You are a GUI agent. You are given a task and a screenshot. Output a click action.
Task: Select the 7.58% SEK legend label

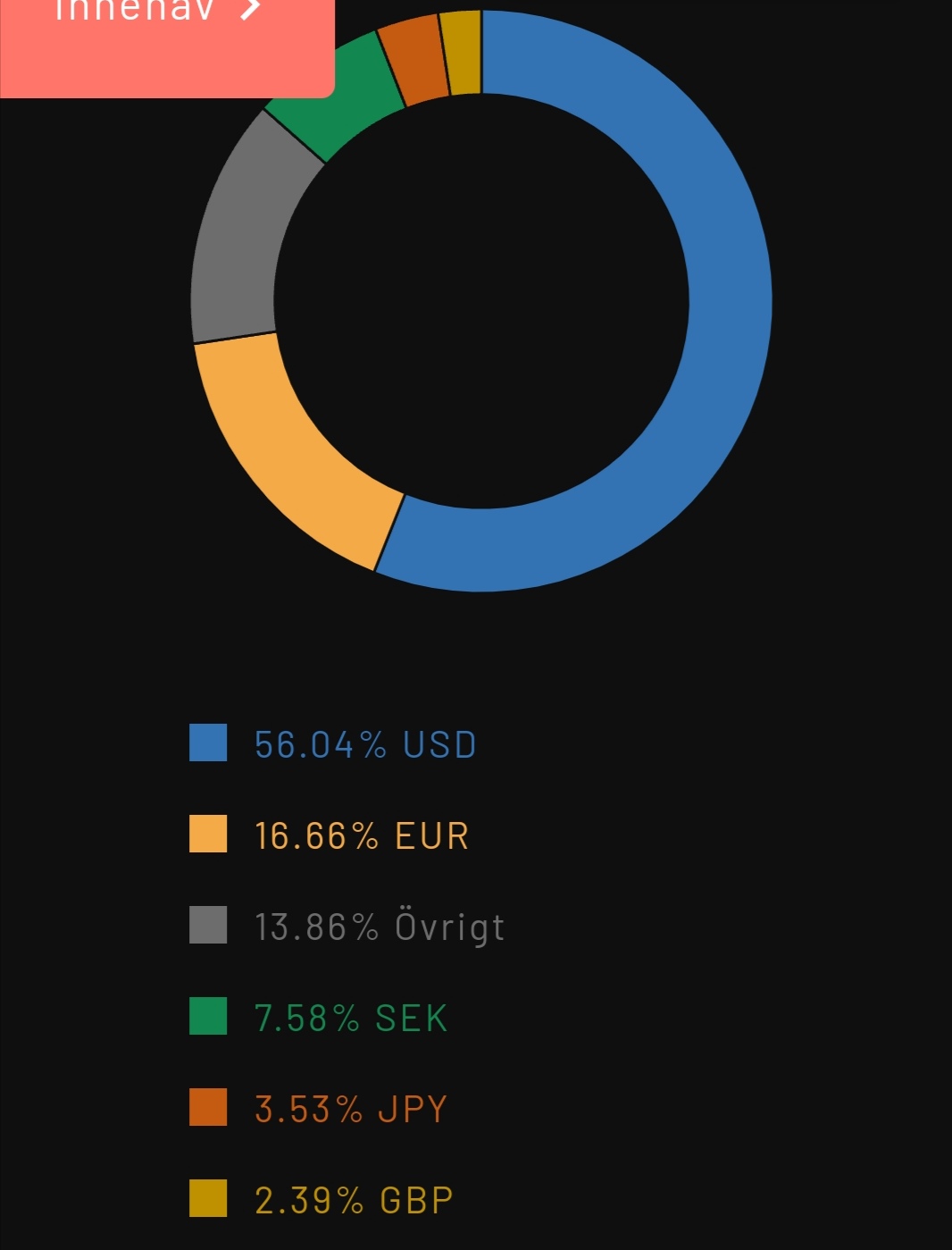351,1018
